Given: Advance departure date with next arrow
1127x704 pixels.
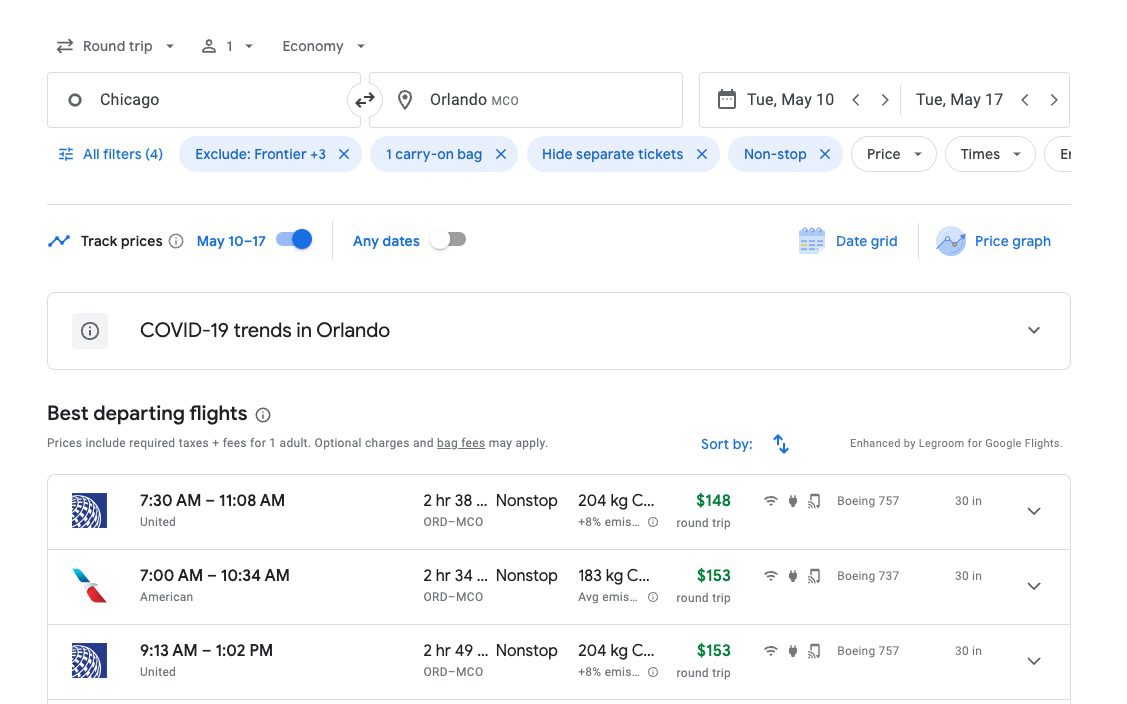Looking at the screenshot, I should (884, 100).
